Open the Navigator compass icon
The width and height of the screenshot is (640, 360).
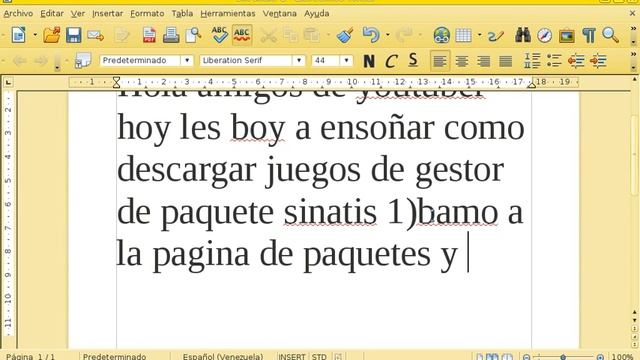coord(544,36)
